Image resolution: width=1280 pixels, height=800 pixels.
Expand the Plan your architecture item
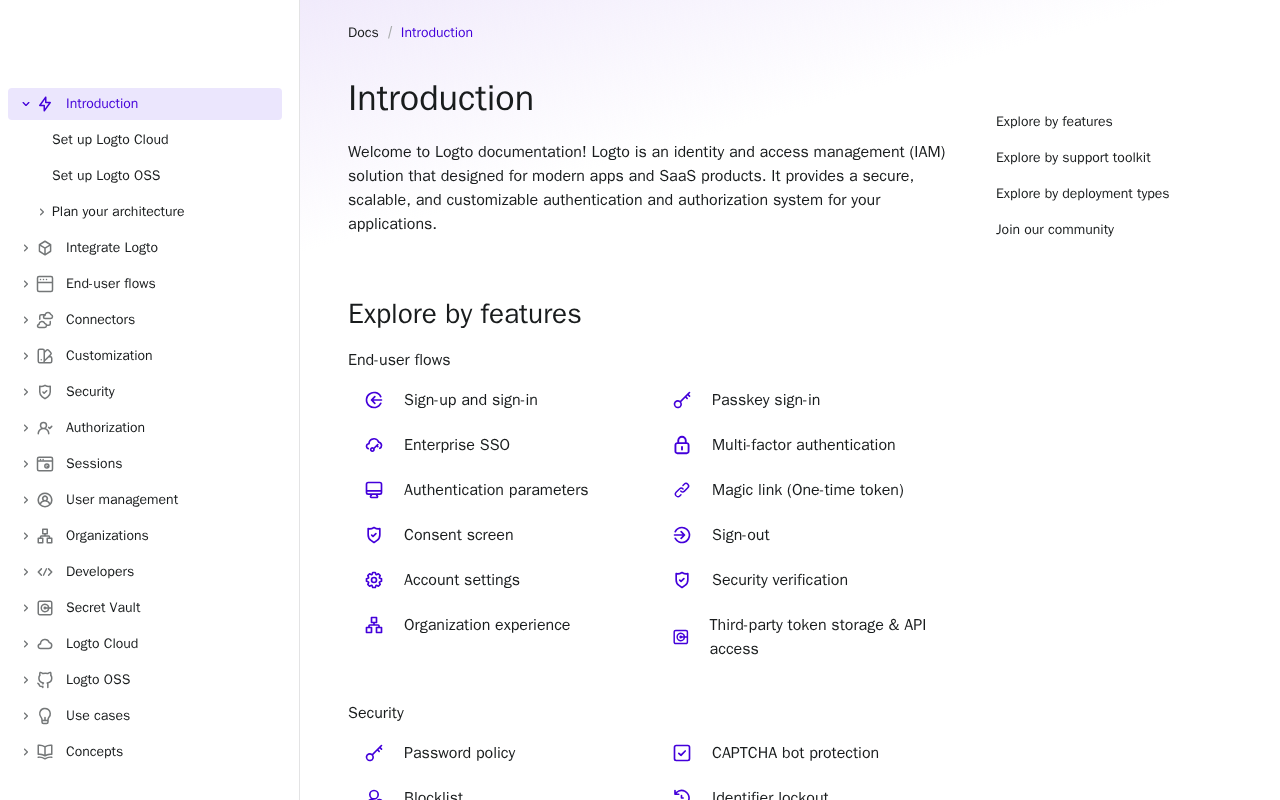[x=42, y=212]
